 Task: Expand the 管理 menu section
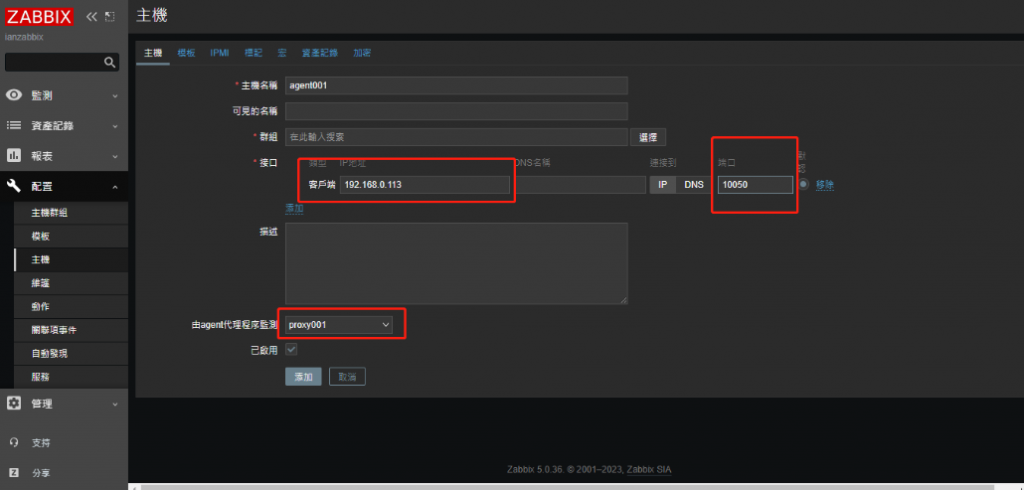(x=64, y=404)
